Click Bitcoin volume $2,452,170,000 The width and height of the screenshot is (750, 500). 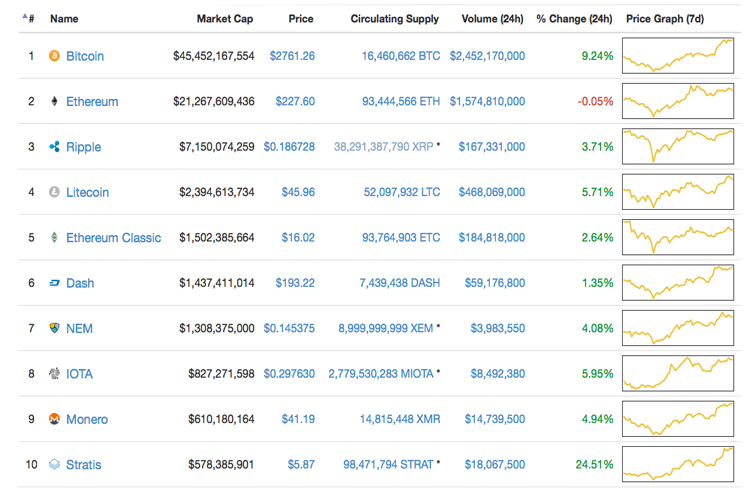[487, 56]
